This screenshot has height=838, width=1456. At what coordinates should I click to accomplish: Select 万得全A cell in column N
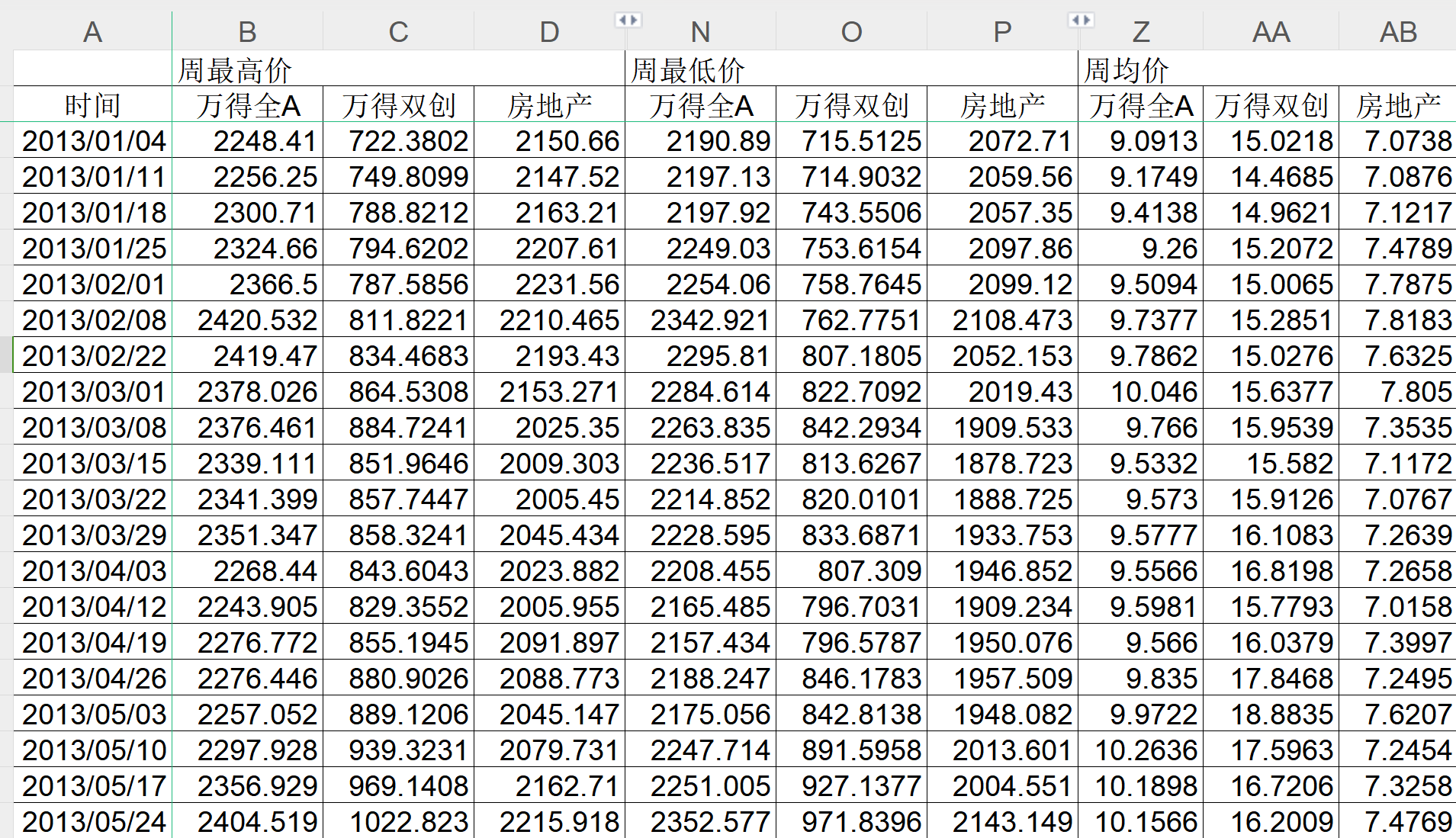pos(700,104)
